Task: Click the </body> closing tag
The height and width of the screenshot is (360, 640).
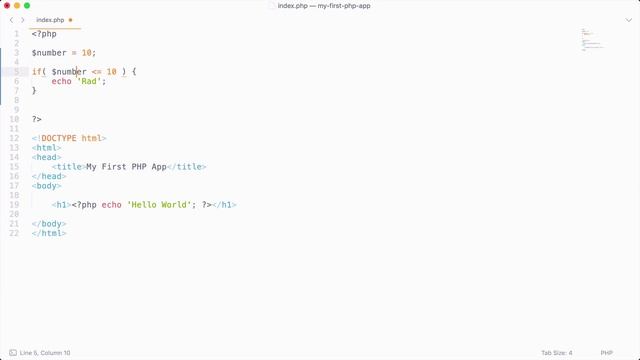Action: (49, 224)
